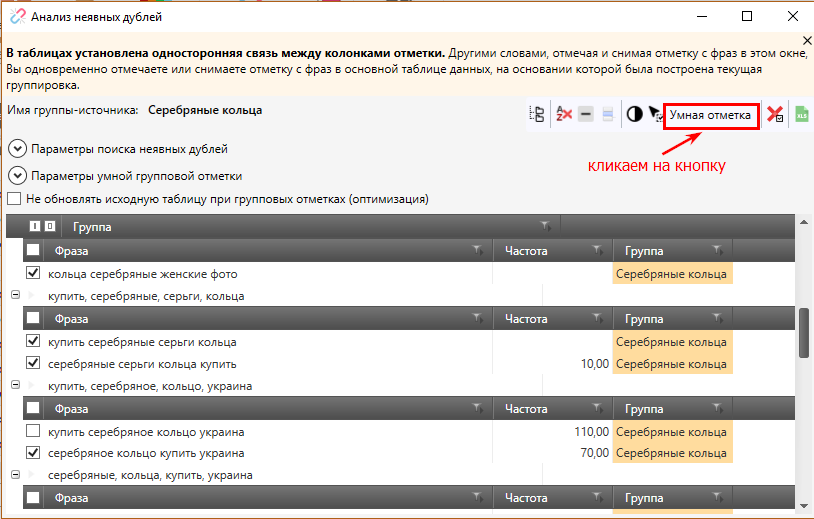Click the table scrollbar down arrow
814x519 pixels.
tap(804, 506)
